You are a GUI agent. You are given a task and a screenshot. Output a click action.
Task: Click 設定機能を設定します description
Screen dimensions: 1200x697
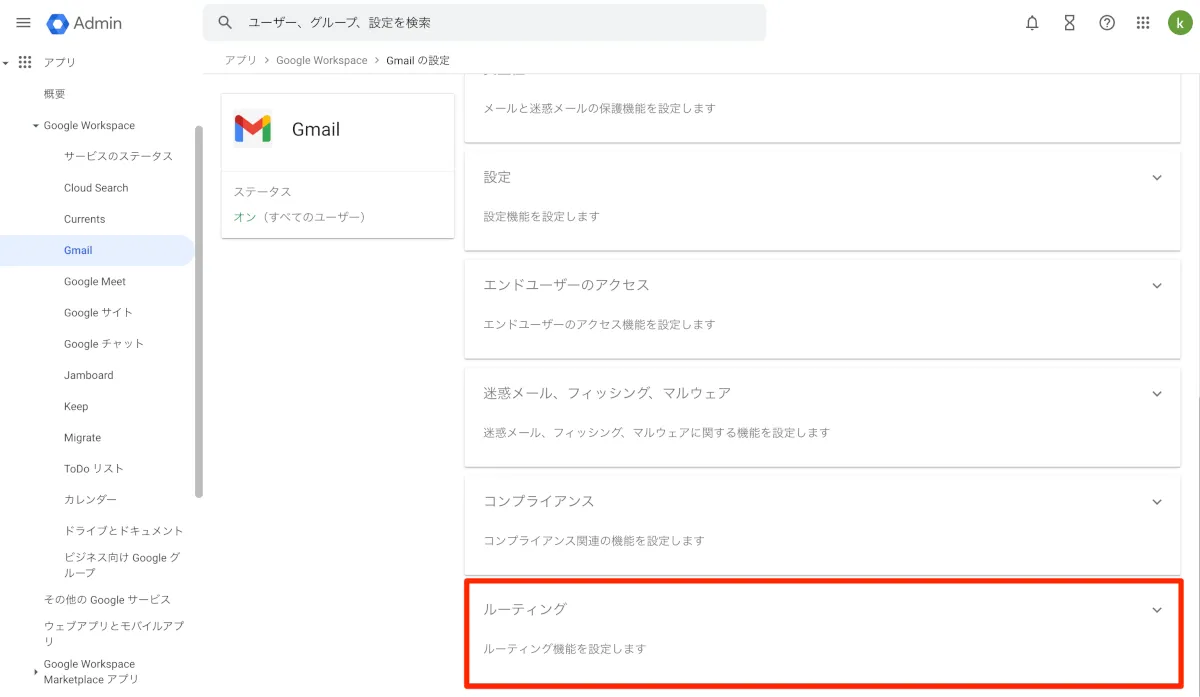click(541, 216)
